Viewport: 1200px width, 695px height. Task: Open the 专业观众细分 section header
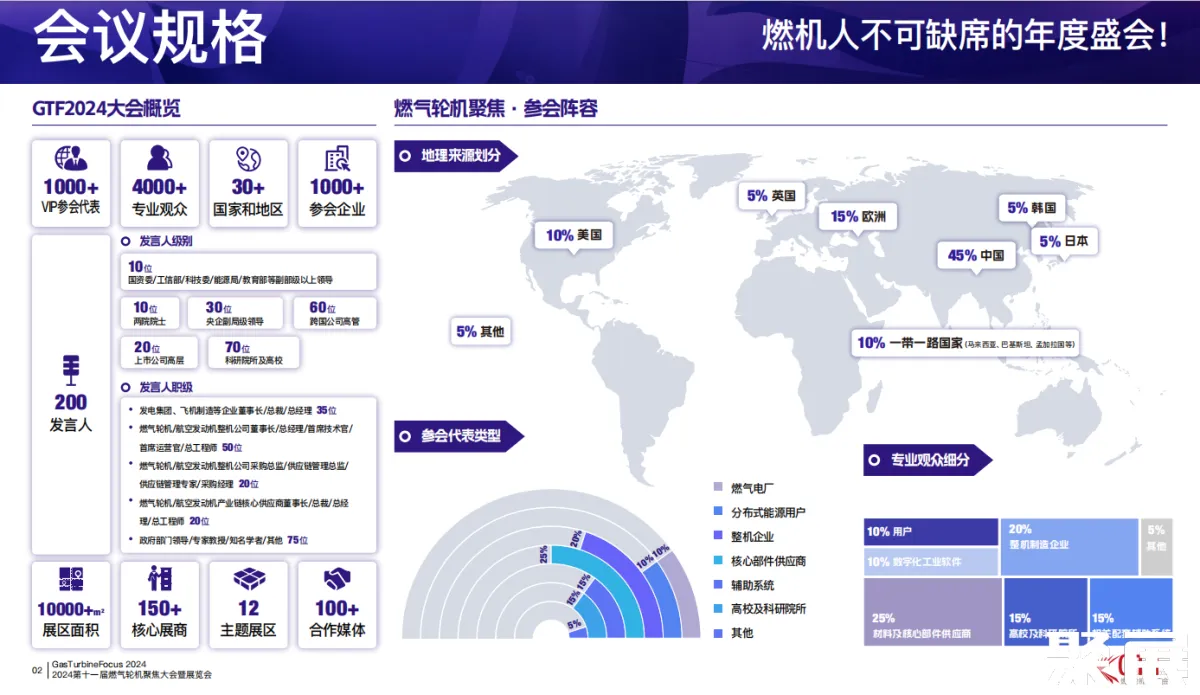coord(928,460)
